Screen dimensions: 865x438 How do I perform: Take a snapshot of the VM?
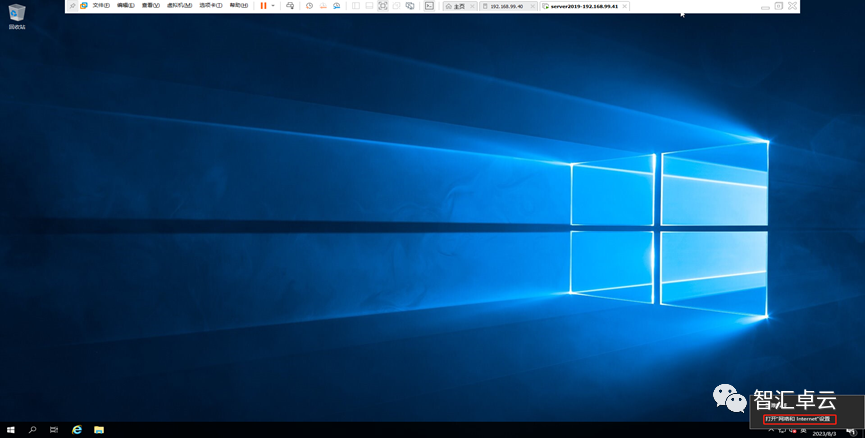coord(309,6)
